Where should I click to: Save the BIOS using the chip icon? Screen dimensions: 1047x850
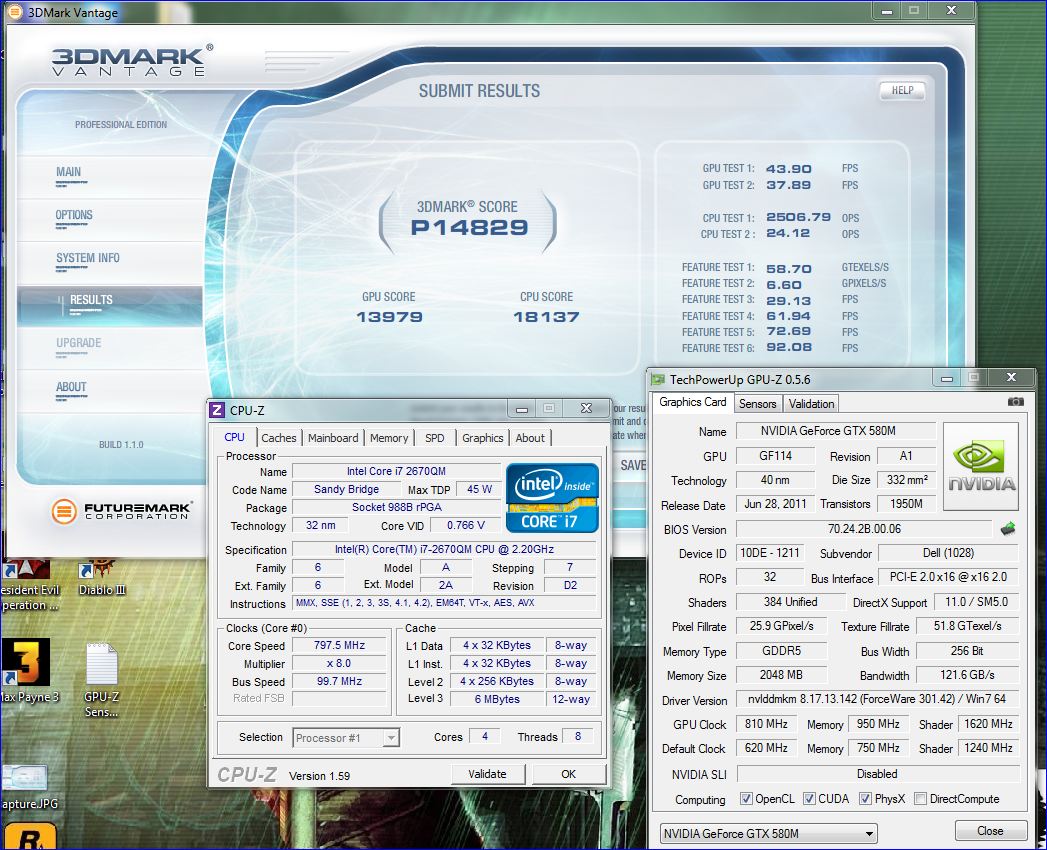click(x=1008, y=529)
